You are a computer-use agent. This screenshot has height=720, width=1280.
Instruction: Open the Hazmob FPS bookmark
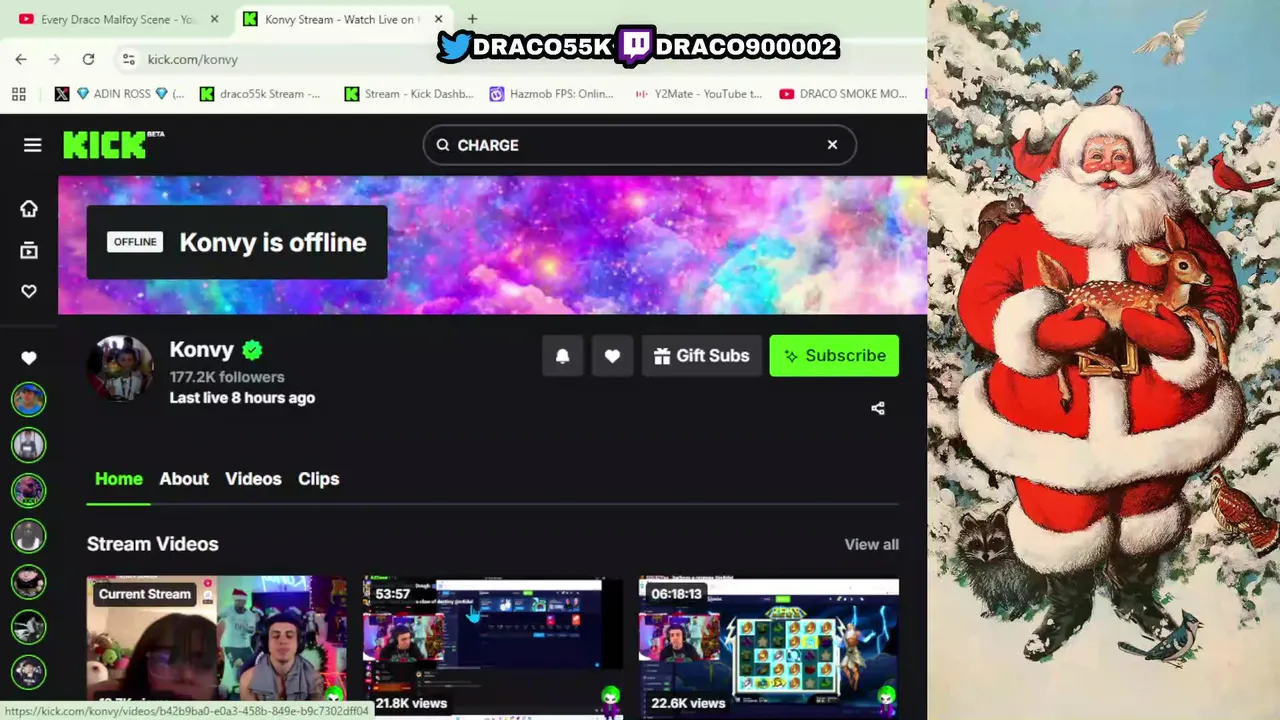pyautogui.click(x=552, y=94)
